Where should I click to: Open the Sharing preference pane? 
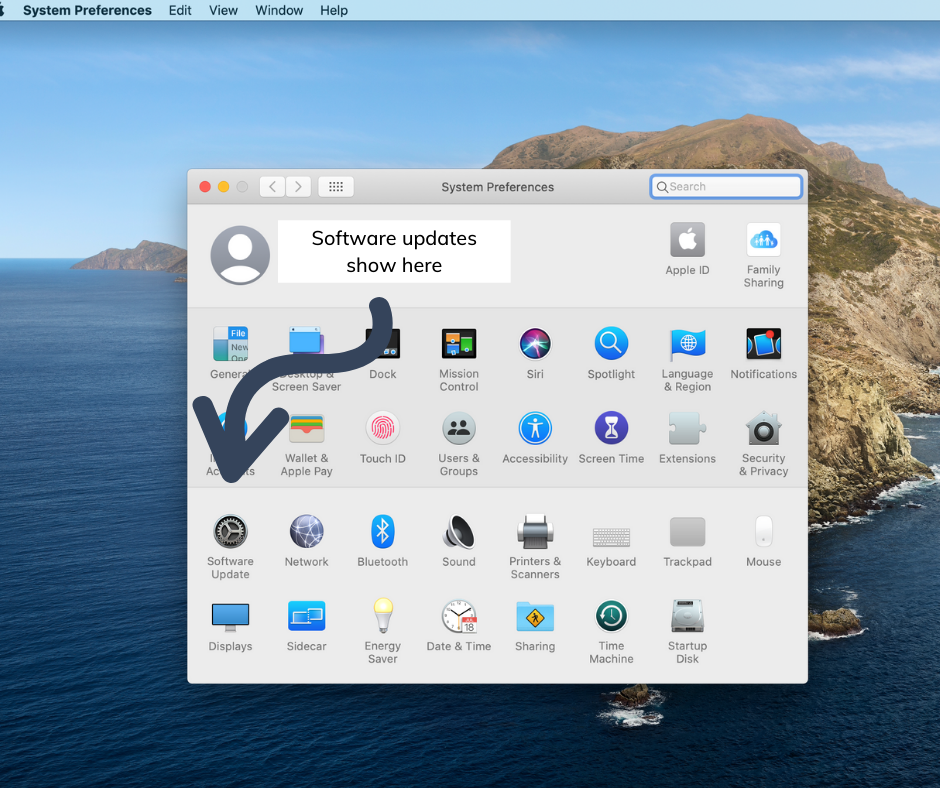click(x=535, y=616)
